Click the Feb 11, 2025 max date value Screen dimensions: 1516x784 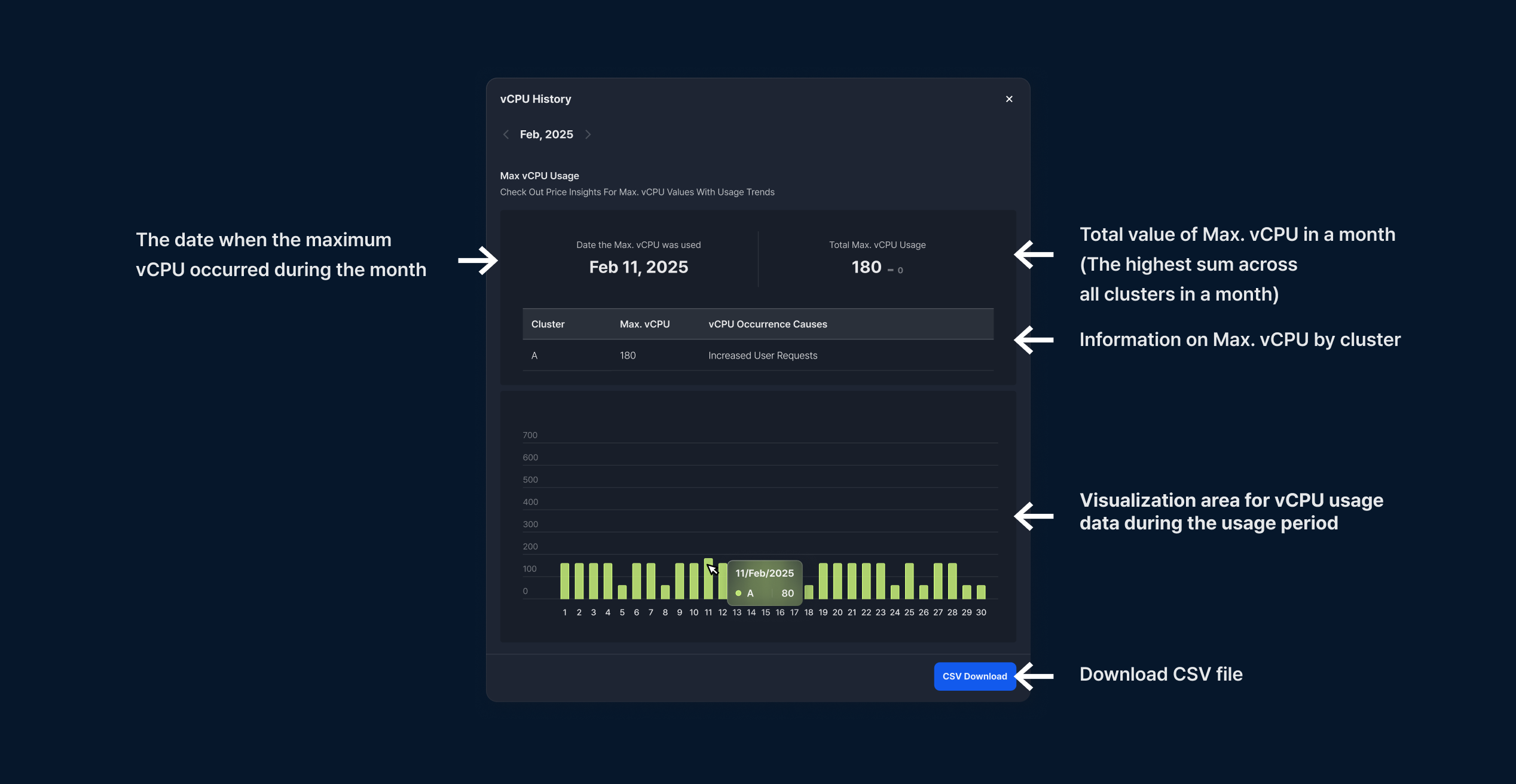[x=638, y=267]
